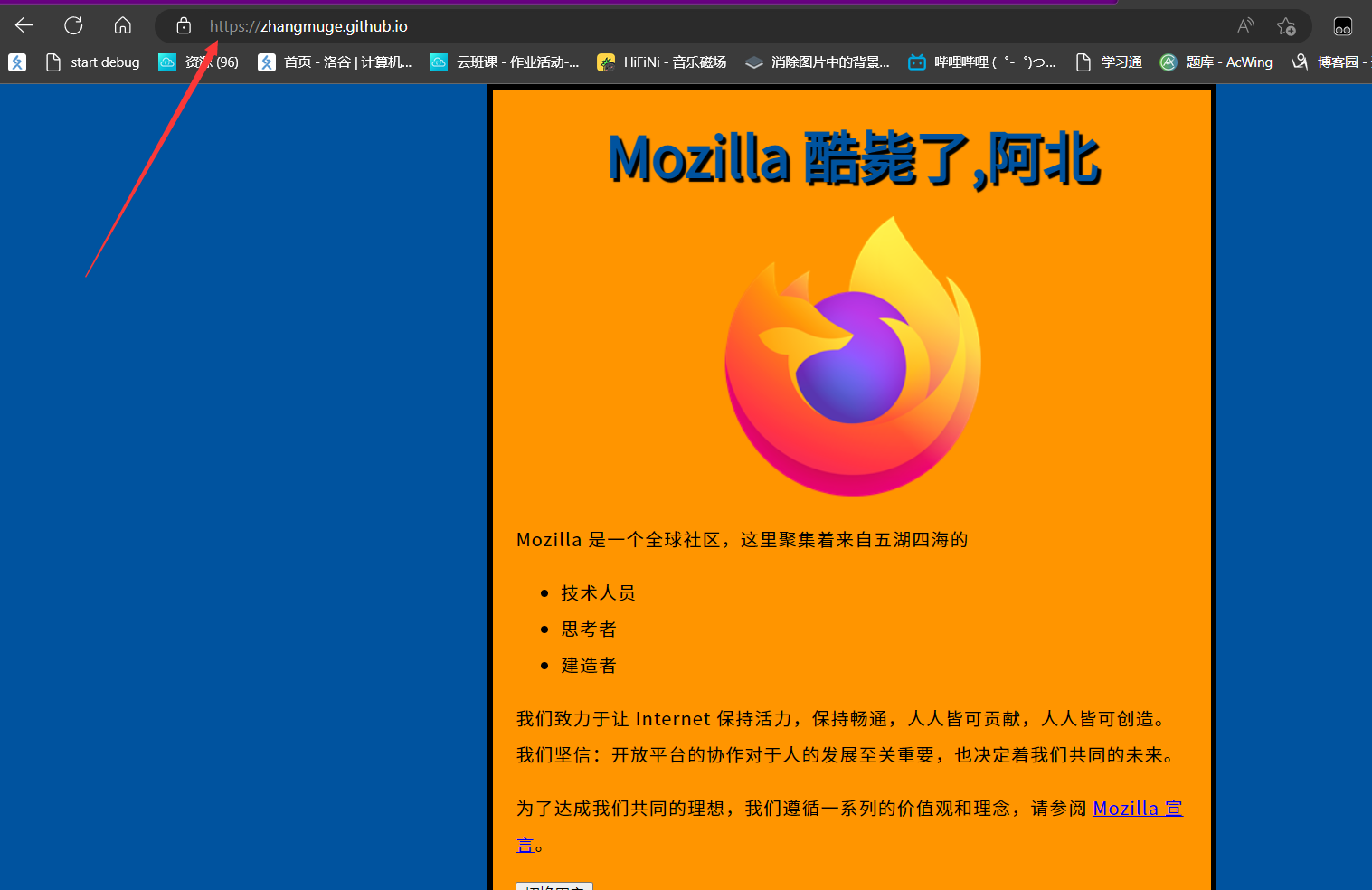The width and height of the screenshot is (1372, 890).
Task: Click the sentence starting Mozilla 是一个全球社区
Action: (x=742, y=540)
